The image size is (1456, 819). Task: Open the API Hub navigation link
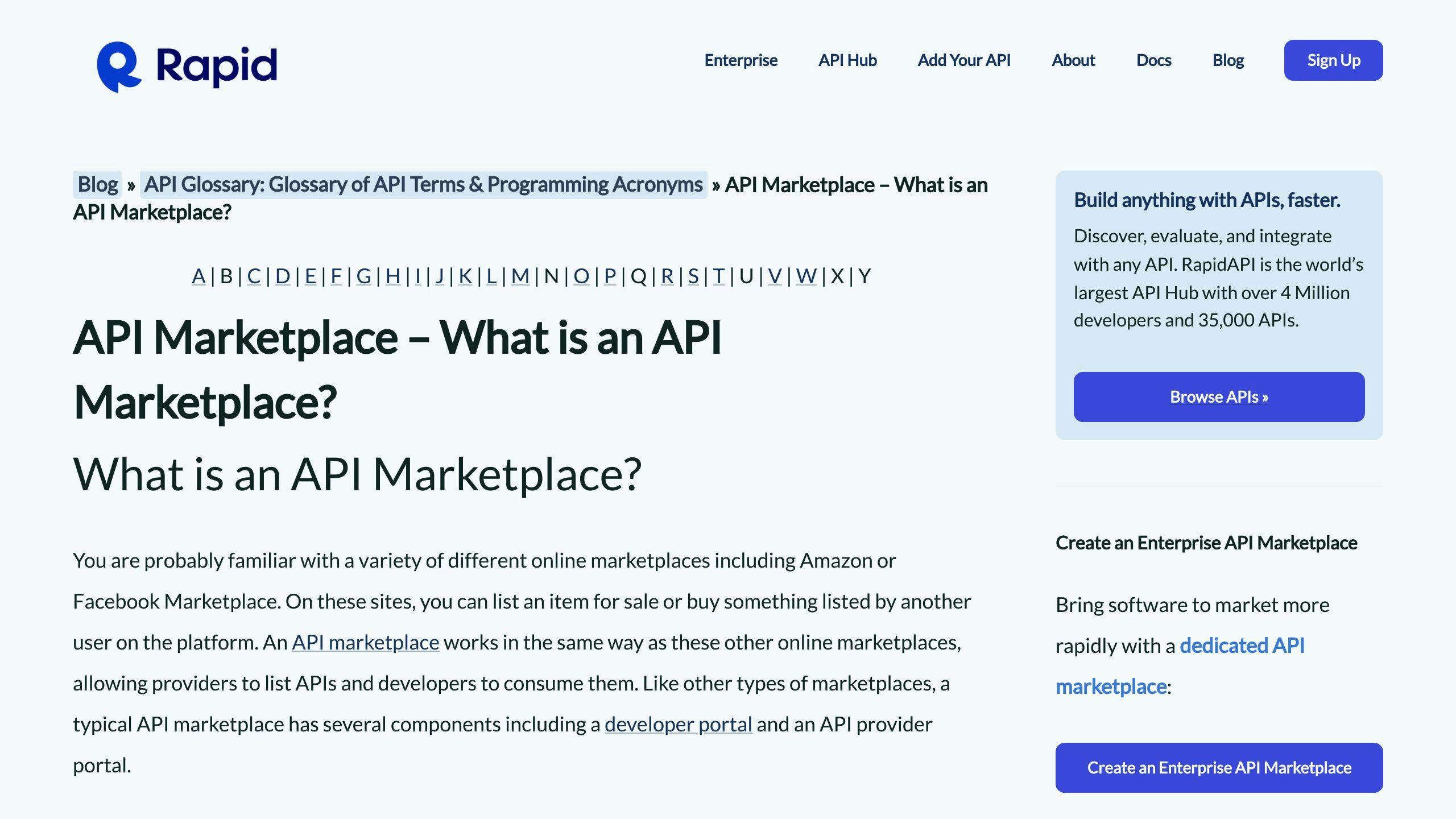pos(848,60)
